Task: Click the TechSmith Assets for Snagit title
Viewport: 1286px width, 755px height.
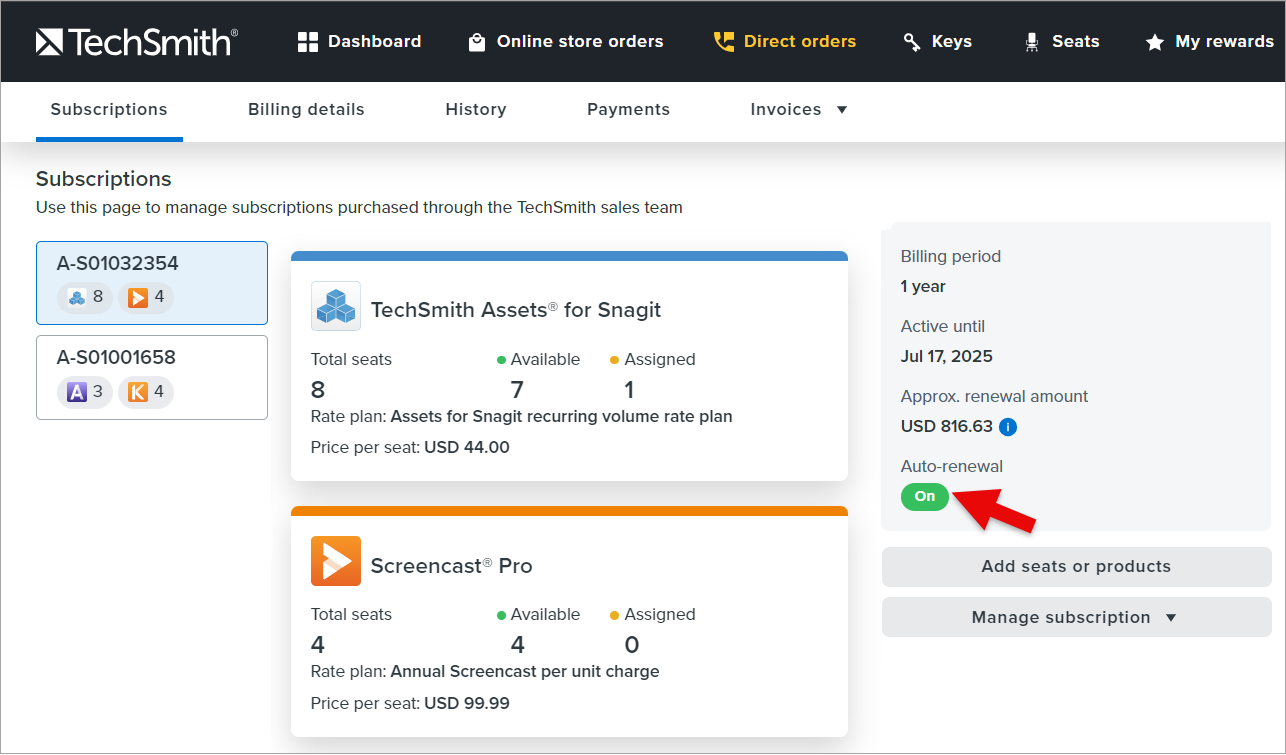Action: [516, 310]
